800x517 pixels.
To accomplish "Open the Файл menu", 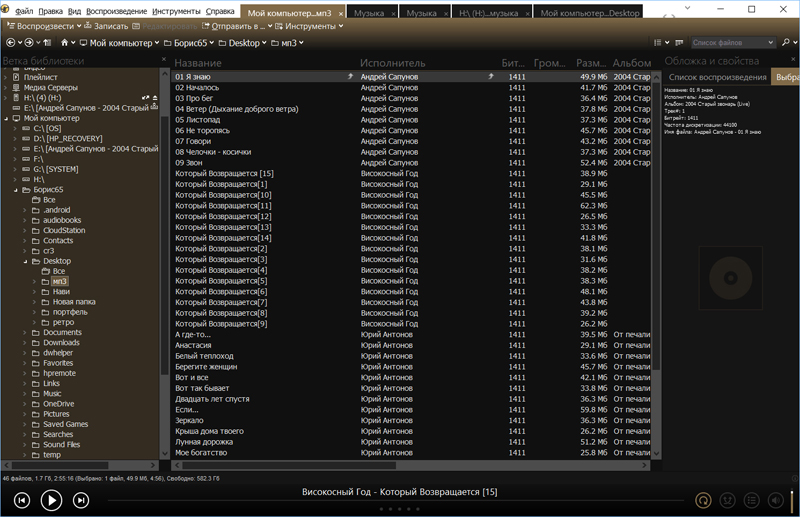I will 24,11.
